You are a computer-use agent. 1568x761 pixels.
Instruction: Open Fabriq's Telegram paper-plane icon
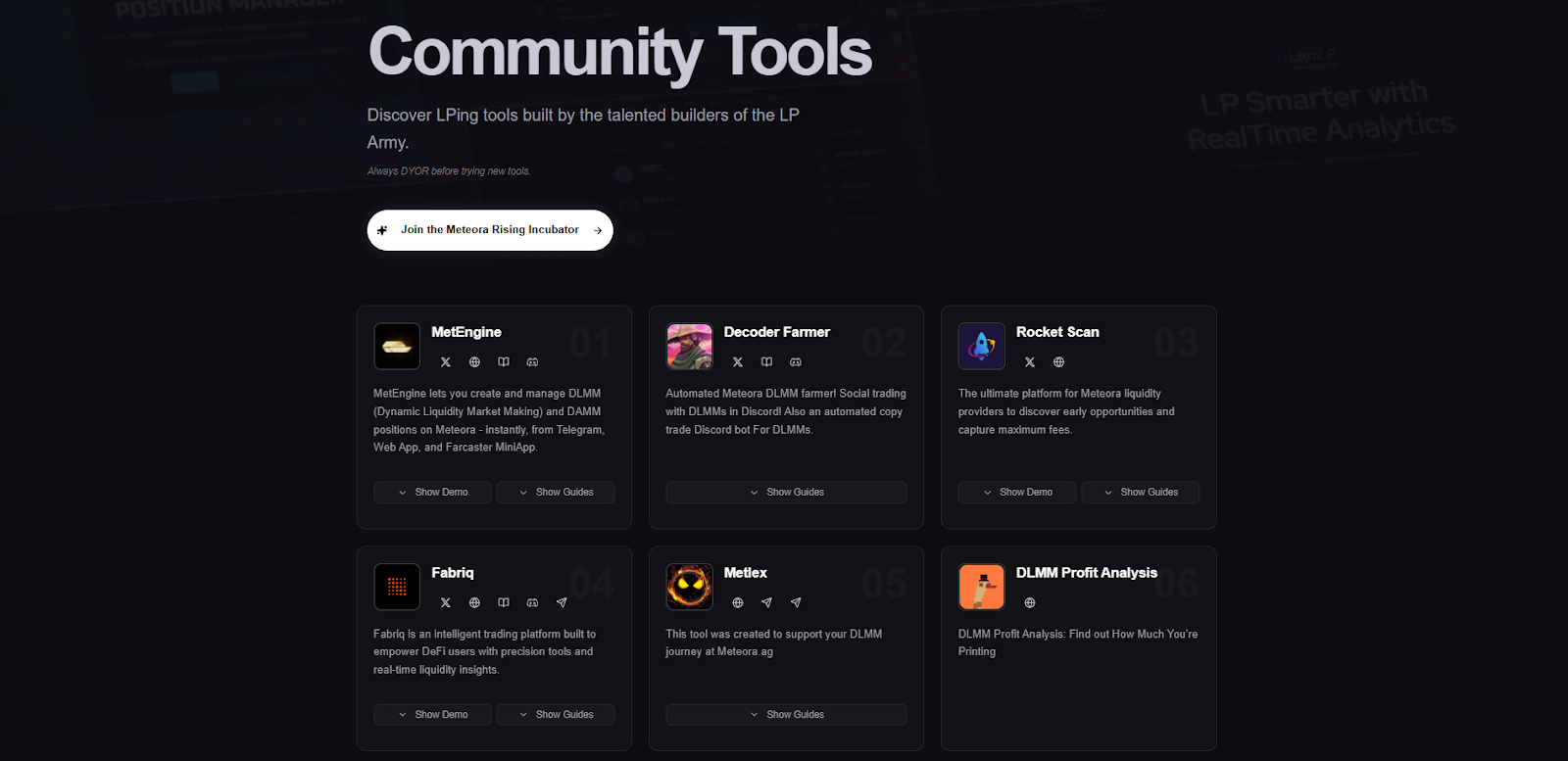click(x=562, y=603)
